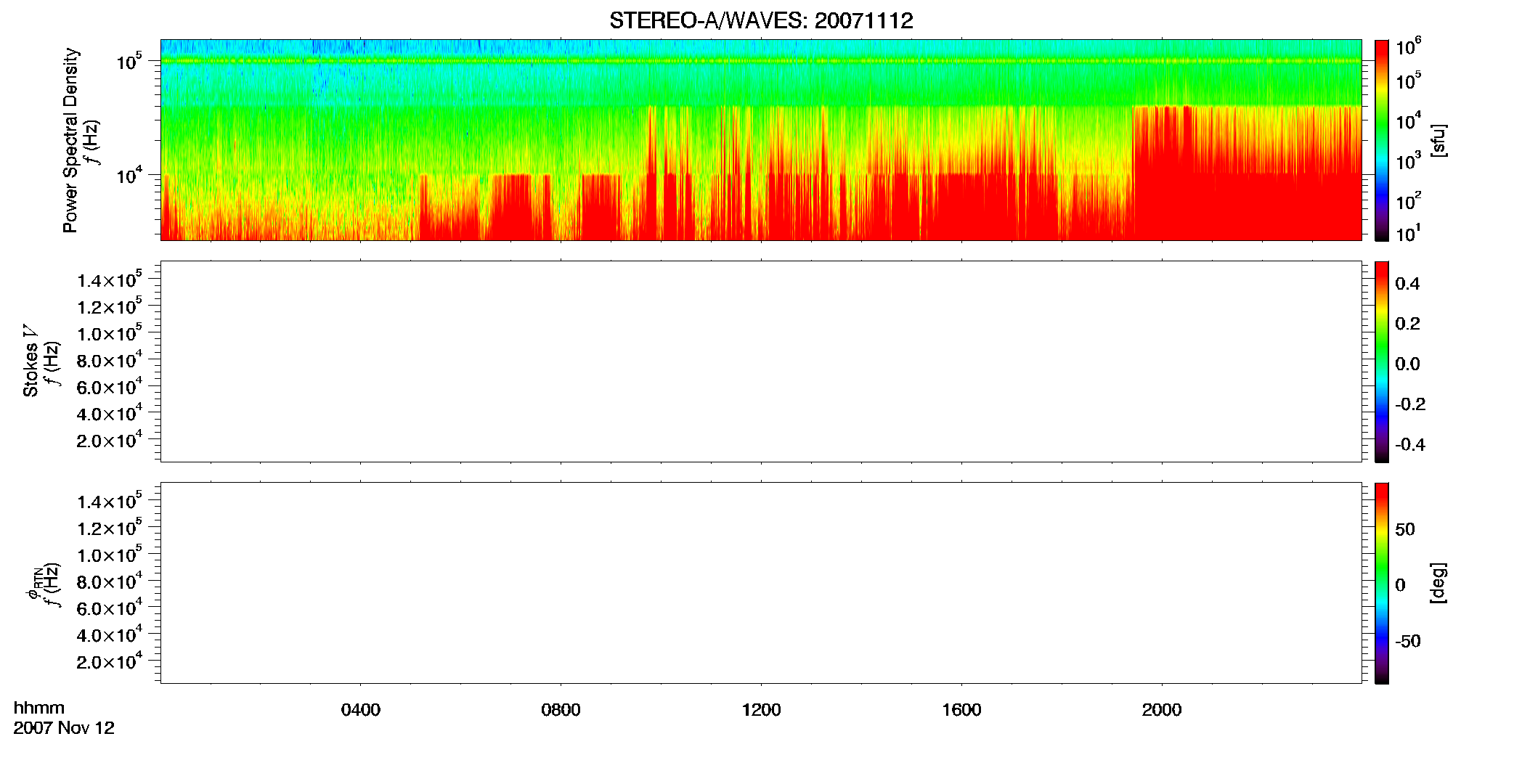Click the "2007 Nov 12" date label
This screenshot has width=1522, height=784.
click(x=64, y=728)
